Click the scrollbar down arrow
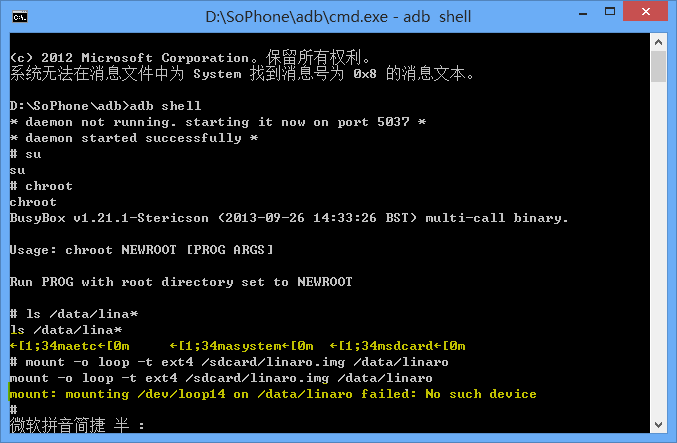Image resolution: width=677 pixels, height=443 pixels. (x=658, y=424)
